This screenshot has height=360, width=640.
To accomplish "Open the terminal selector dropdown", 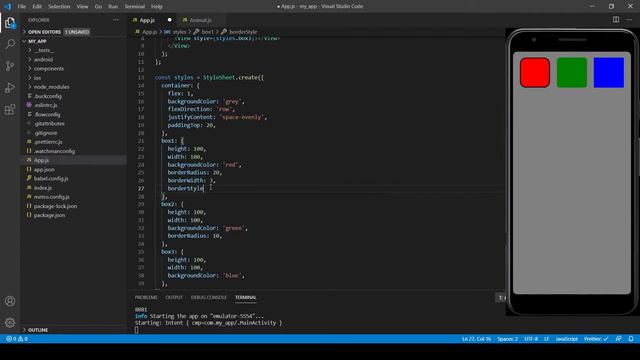I will (501, 298).
